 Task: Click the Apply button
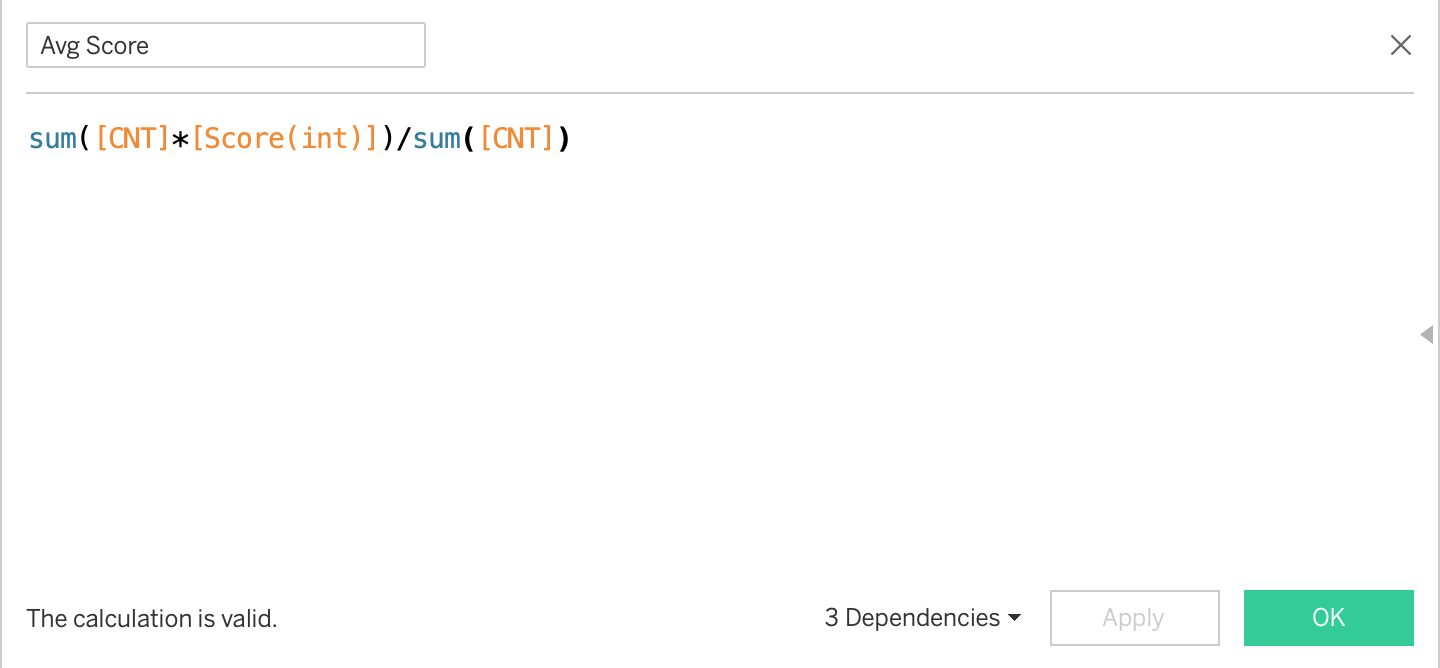1134,618
